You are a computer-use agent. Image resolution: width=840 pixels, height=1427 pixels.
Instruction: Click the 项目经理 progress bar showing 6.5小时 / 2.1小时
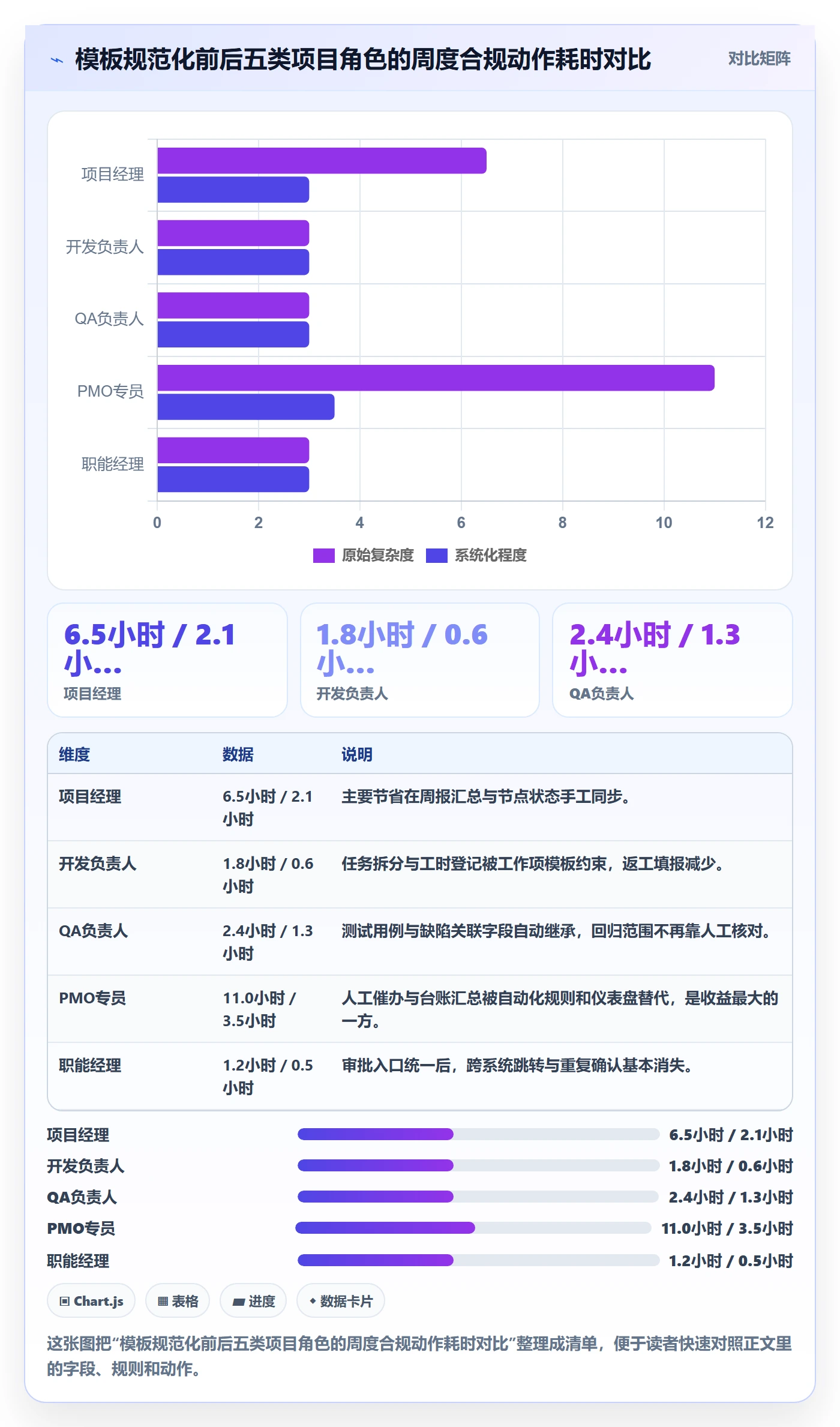pos(478,1134)
